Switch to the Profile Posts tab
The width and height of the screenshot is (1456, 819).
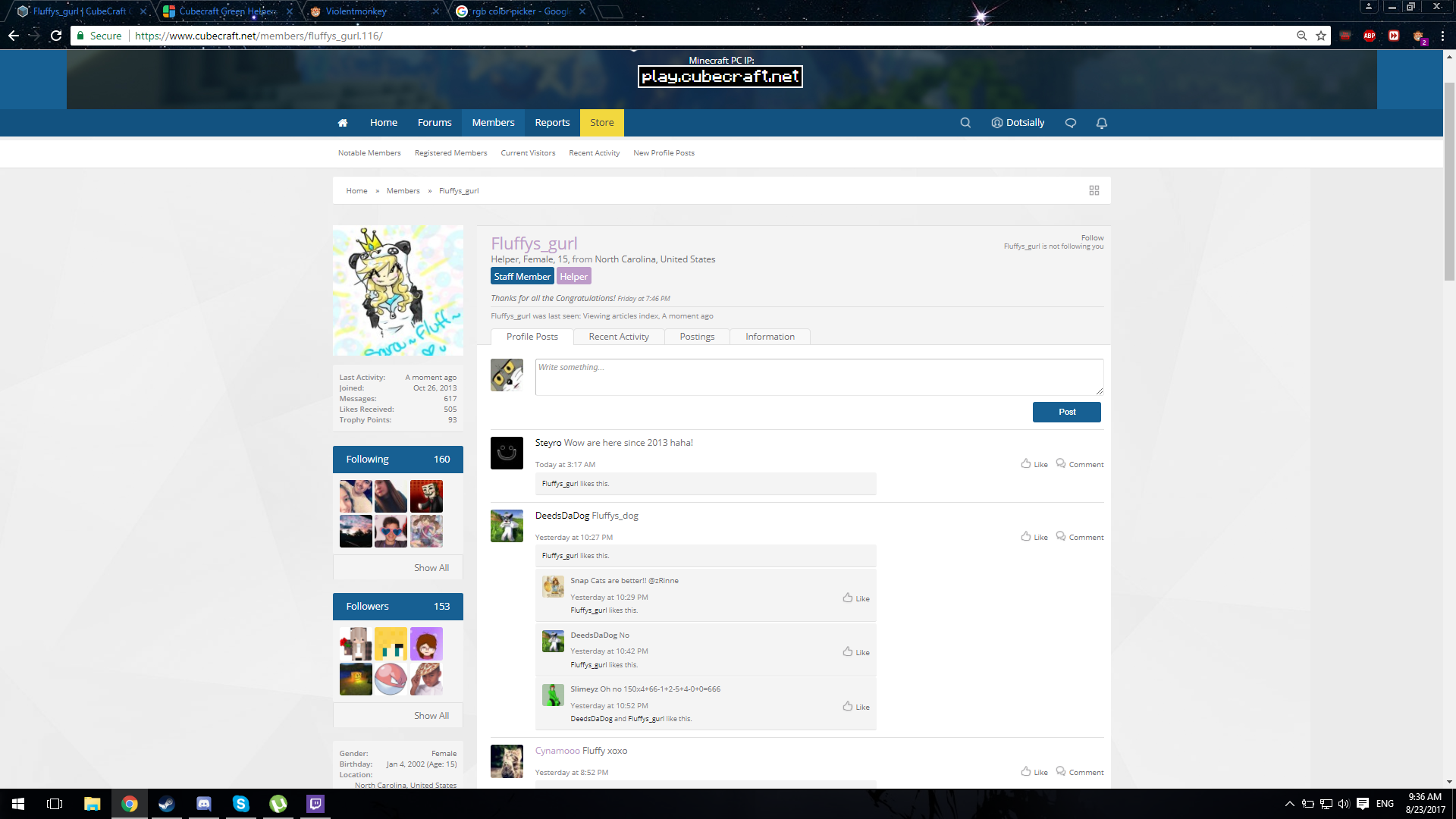tap(532, 337)
